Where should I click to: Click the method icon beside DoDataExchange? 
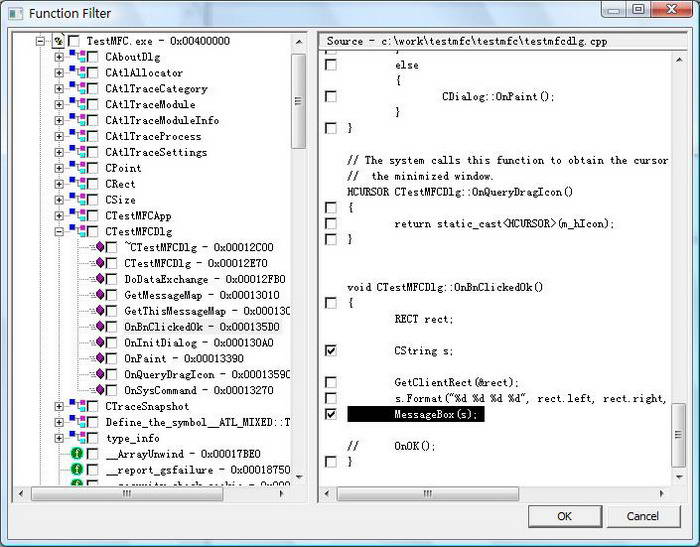[100, 279]
